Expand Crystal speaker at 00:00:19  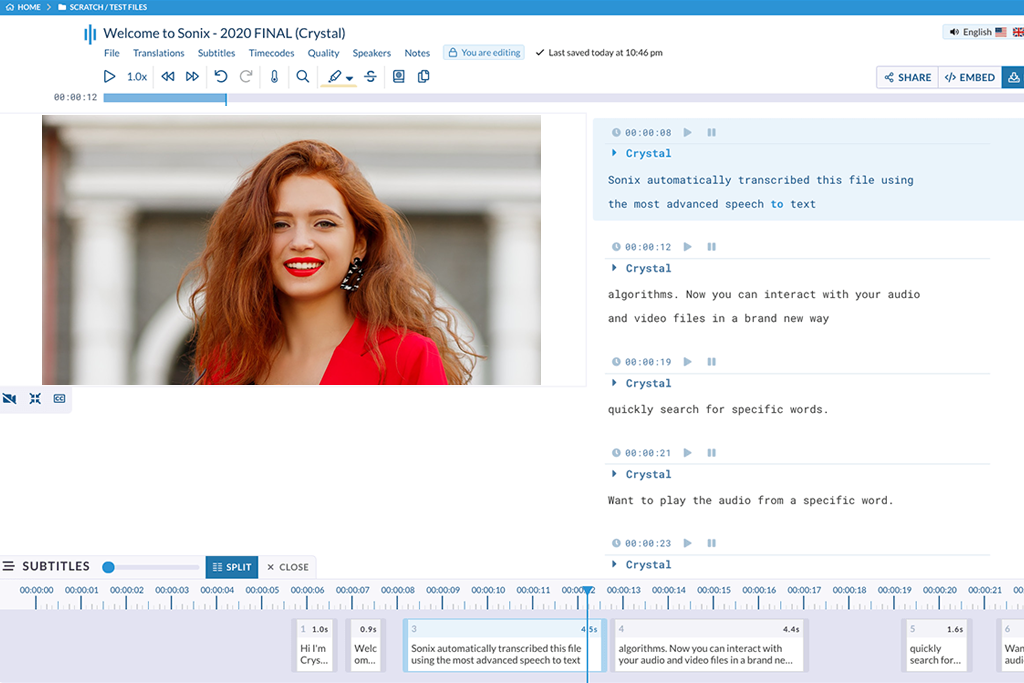[614, 383]
